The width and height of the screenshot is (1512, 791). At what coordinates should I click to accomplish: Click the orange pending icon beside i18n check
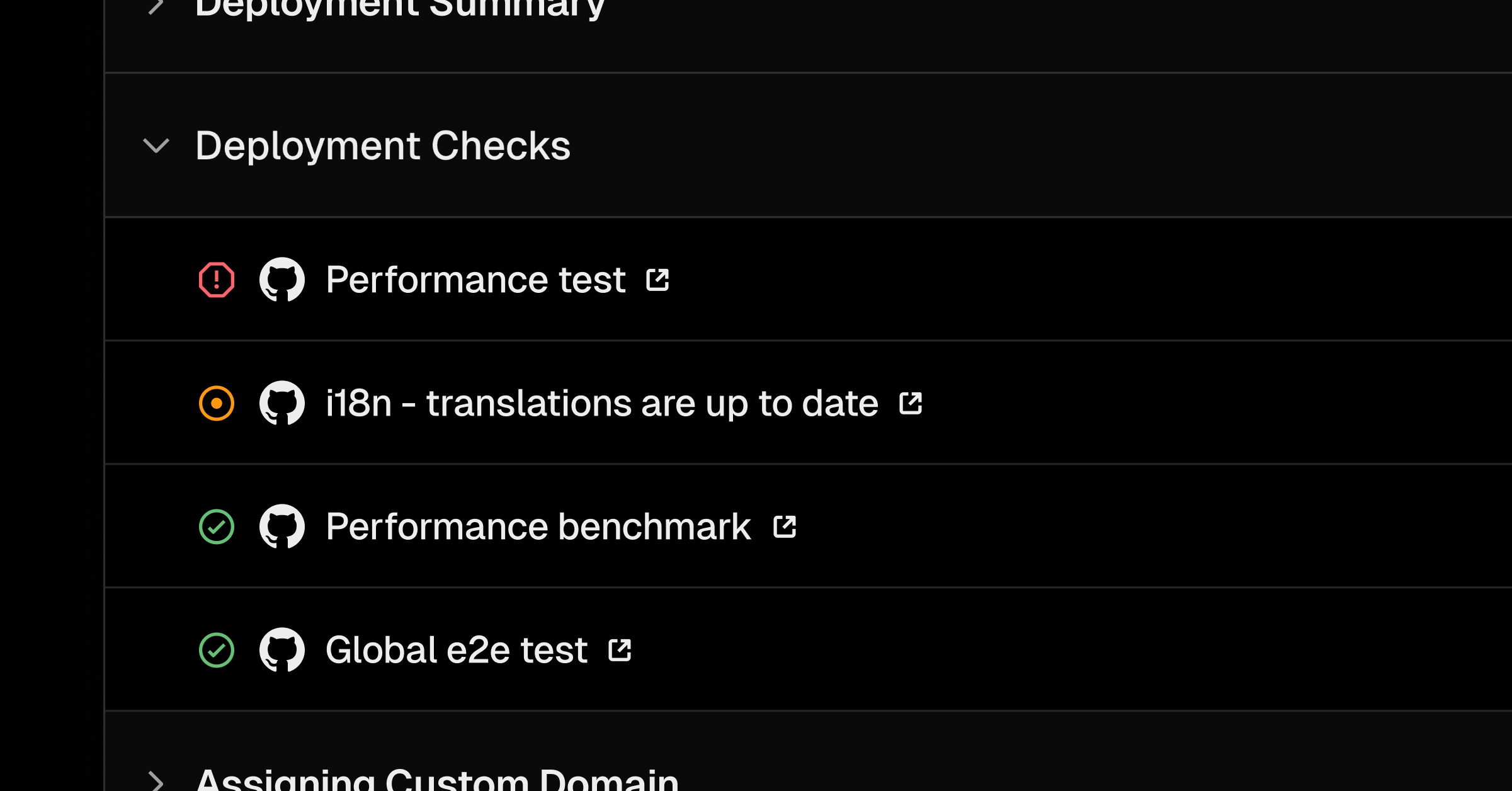click(x=217, y=403)
